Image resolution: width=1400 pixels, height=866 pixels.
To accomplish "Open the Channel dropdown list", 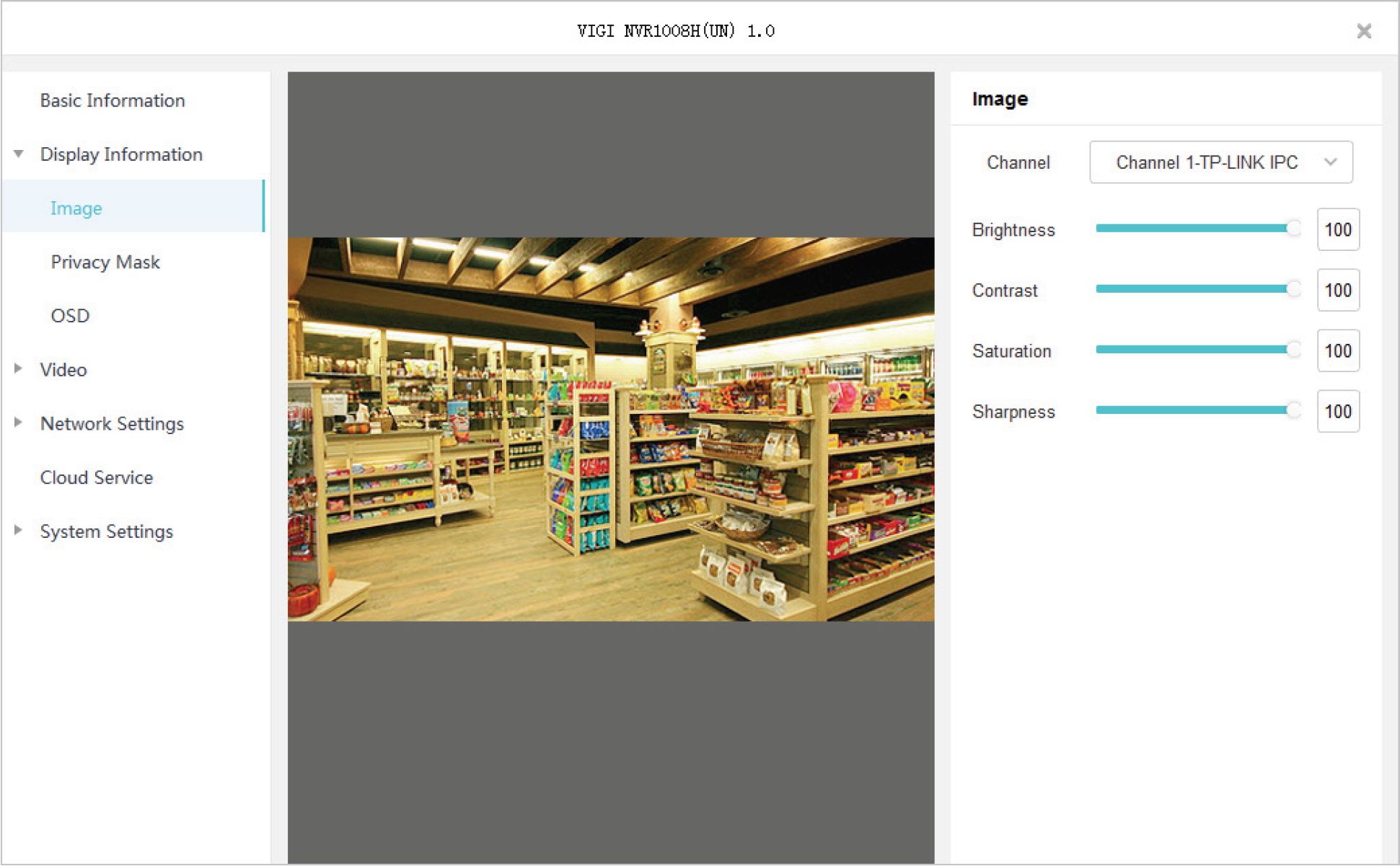I will [x=1220, y=162].
